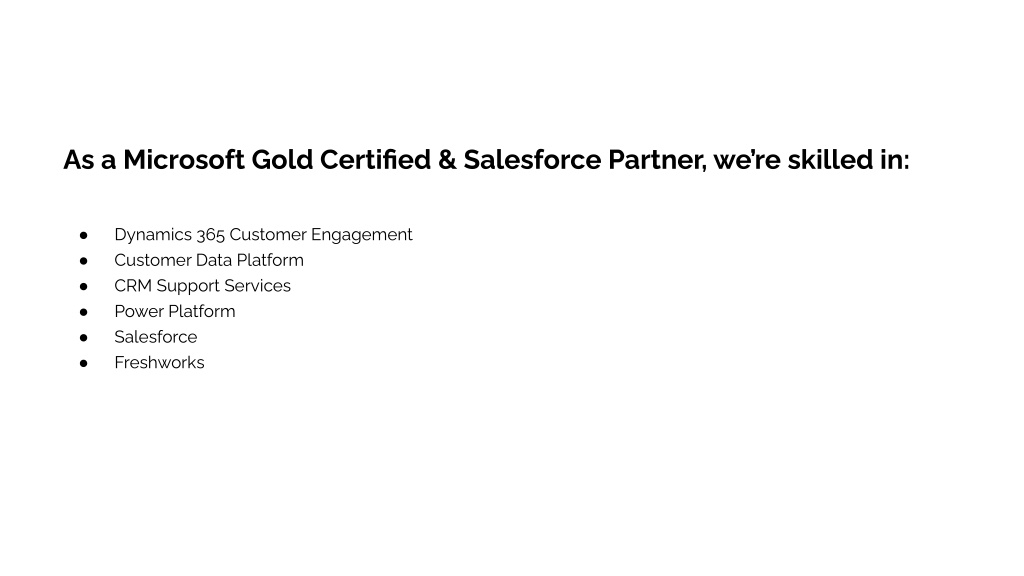Click bullet dot beside CRM Support Services
1024x576 pixels.
(84, 286)
